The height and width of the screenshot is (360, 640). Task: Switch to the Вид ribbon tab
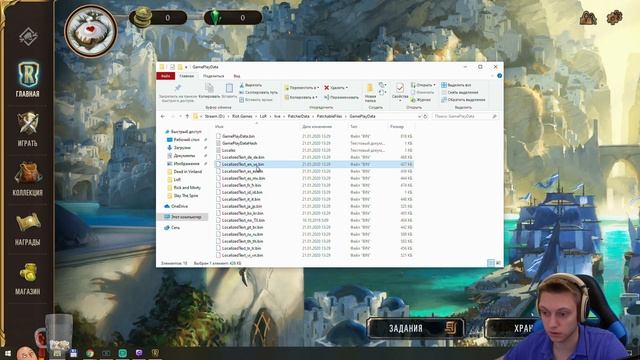(237, 76)
